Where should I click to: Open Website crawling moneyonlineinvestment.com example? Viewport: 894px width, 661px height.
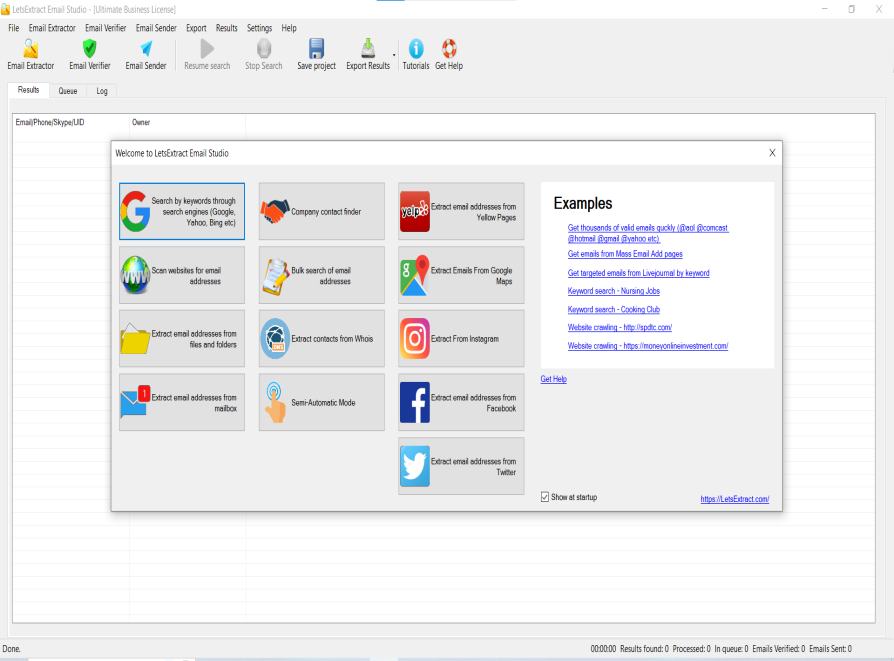[x=648, y=346]
